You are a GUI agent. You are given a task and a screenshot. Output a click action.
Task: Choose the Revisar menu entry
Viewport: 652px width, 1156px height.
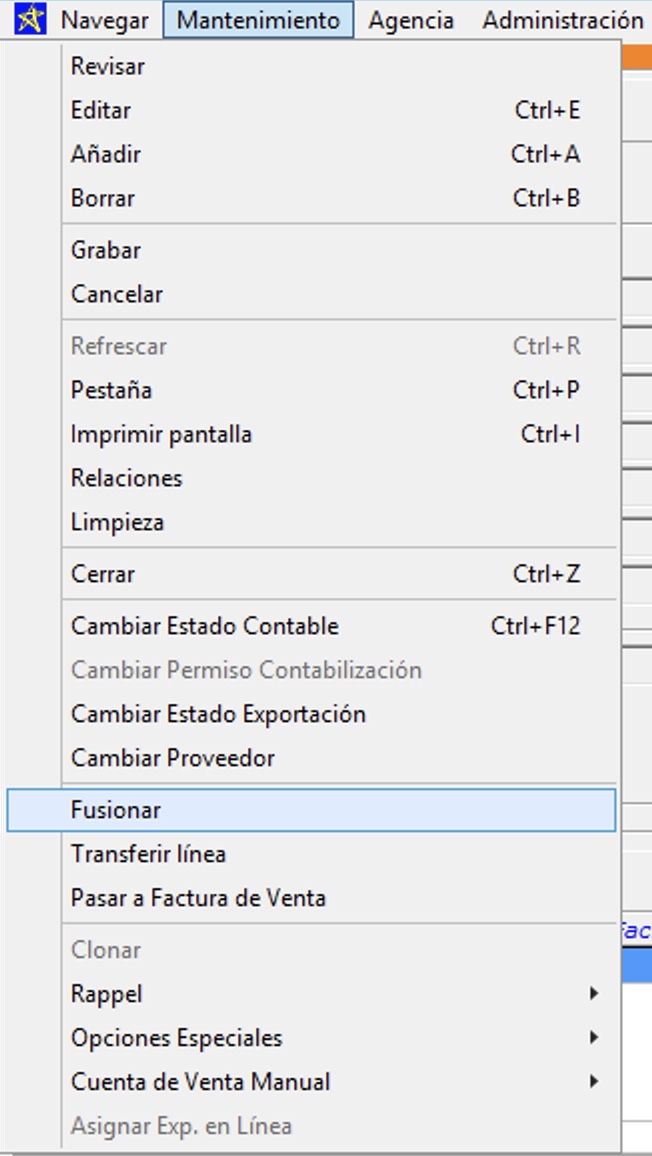coord(108,66)
